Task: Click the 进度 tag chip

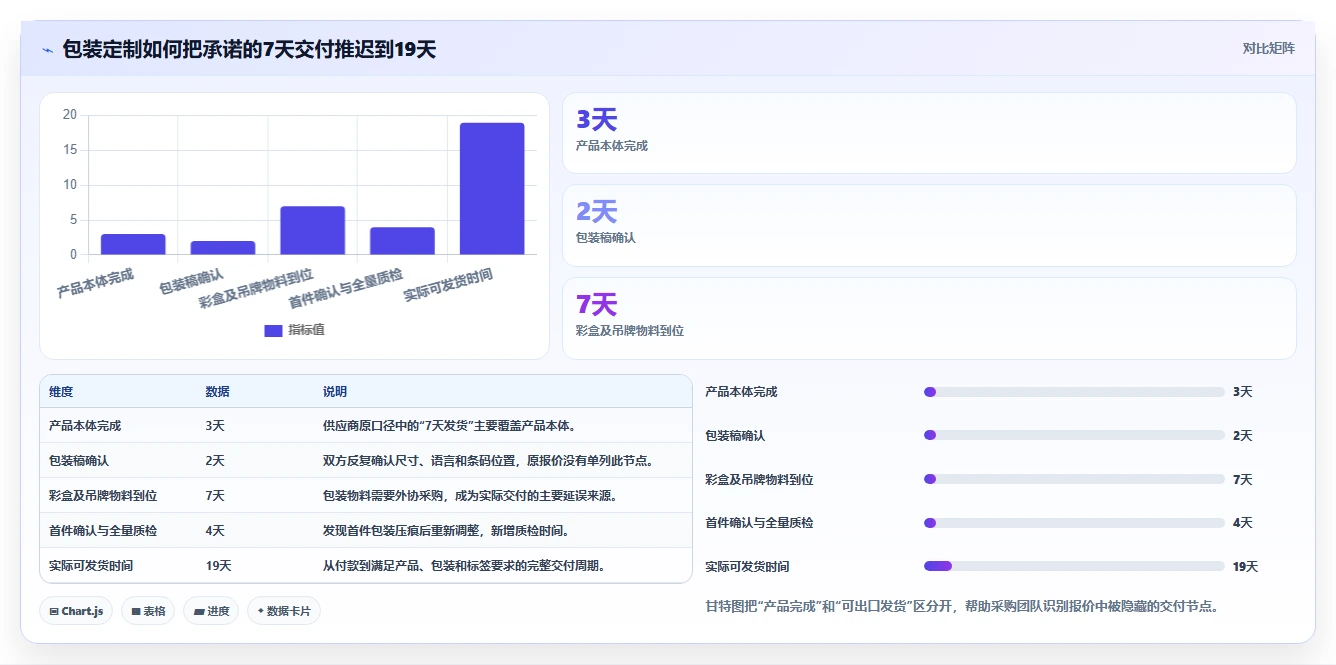Action: pyautogui.click(x=211, y=611)
